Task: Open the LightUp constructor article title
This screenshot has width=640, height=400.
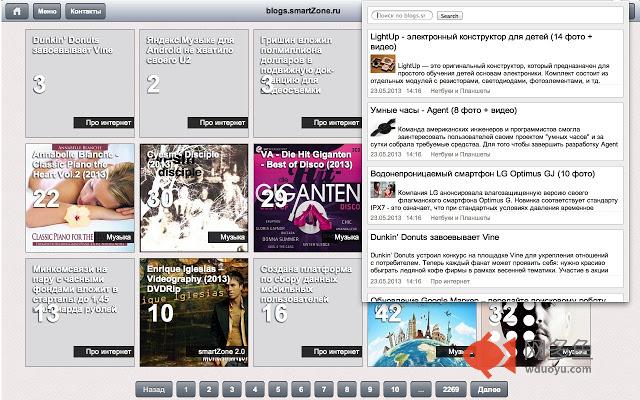Action: tap(481, 41)
